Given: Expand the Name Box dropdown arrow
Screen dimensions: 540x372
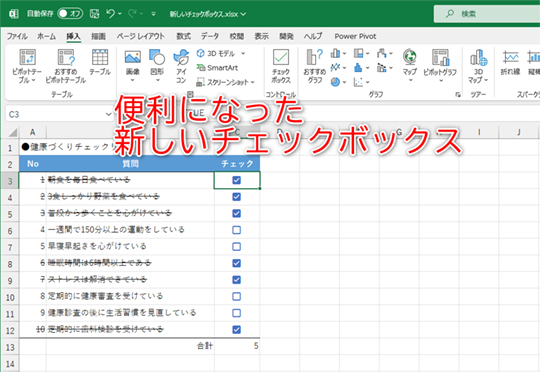Looking at the screenshot, I should (x=108, y=114).
